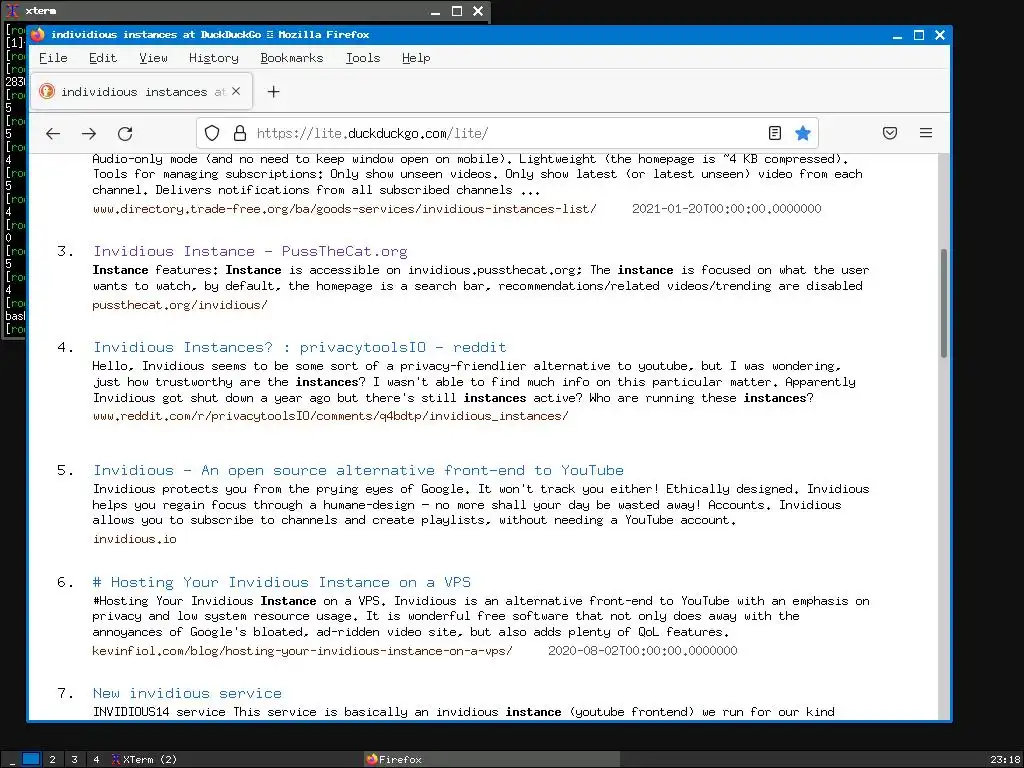
Task: Open the Firefox hamburger application menu
Action: pos(925,133)
